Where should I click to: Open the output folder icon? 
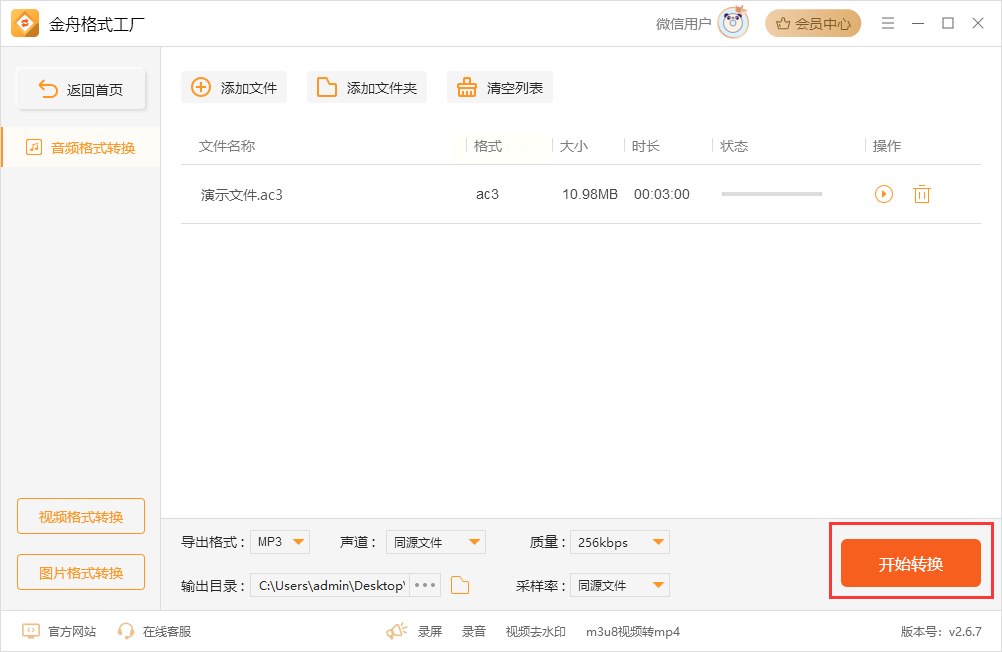460,585
